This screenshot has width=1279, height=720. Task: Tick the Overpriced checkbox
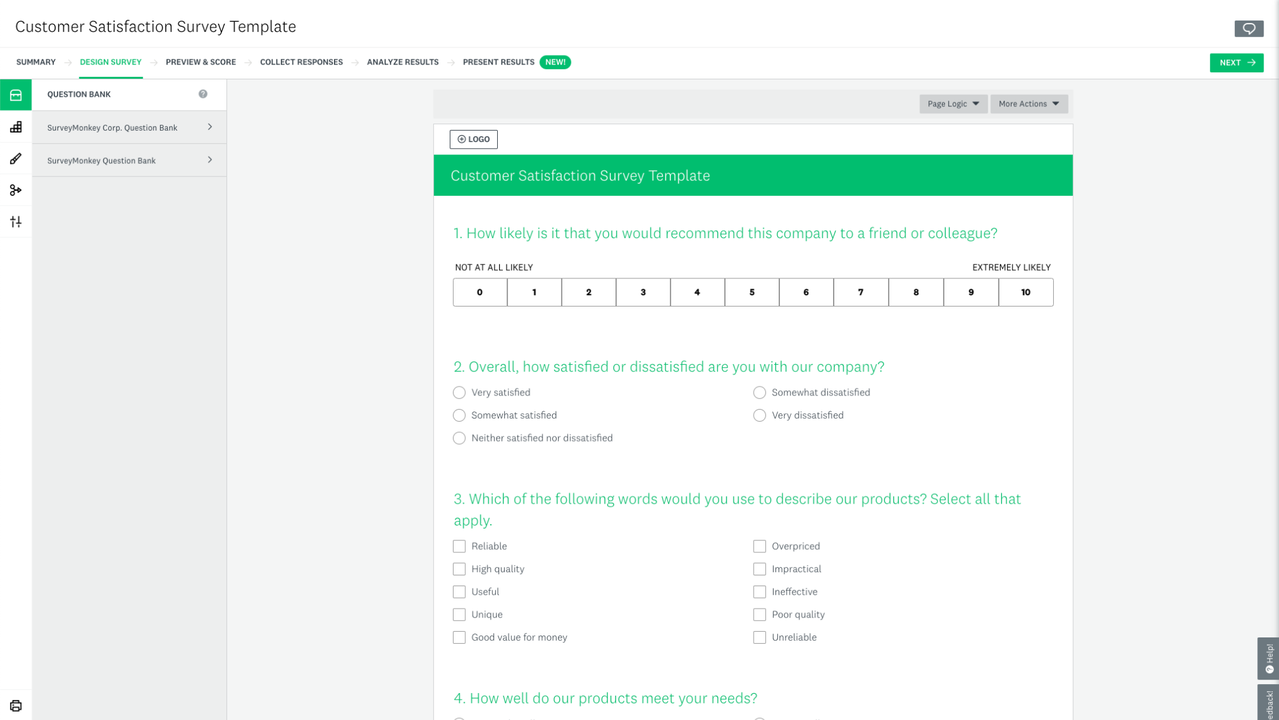point(759,546)
